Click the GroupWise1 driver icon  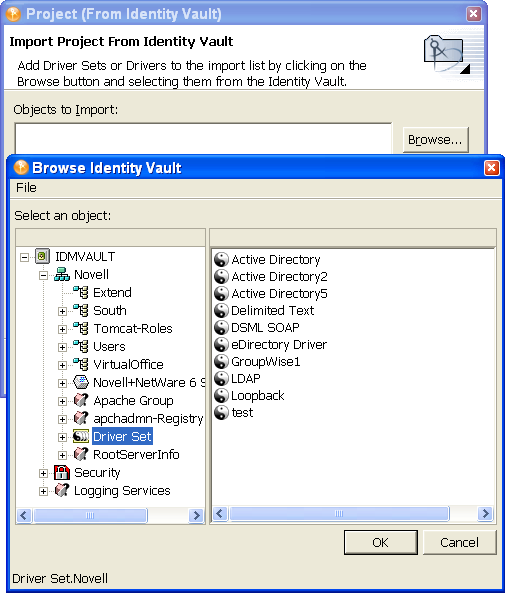click(221, 362)
